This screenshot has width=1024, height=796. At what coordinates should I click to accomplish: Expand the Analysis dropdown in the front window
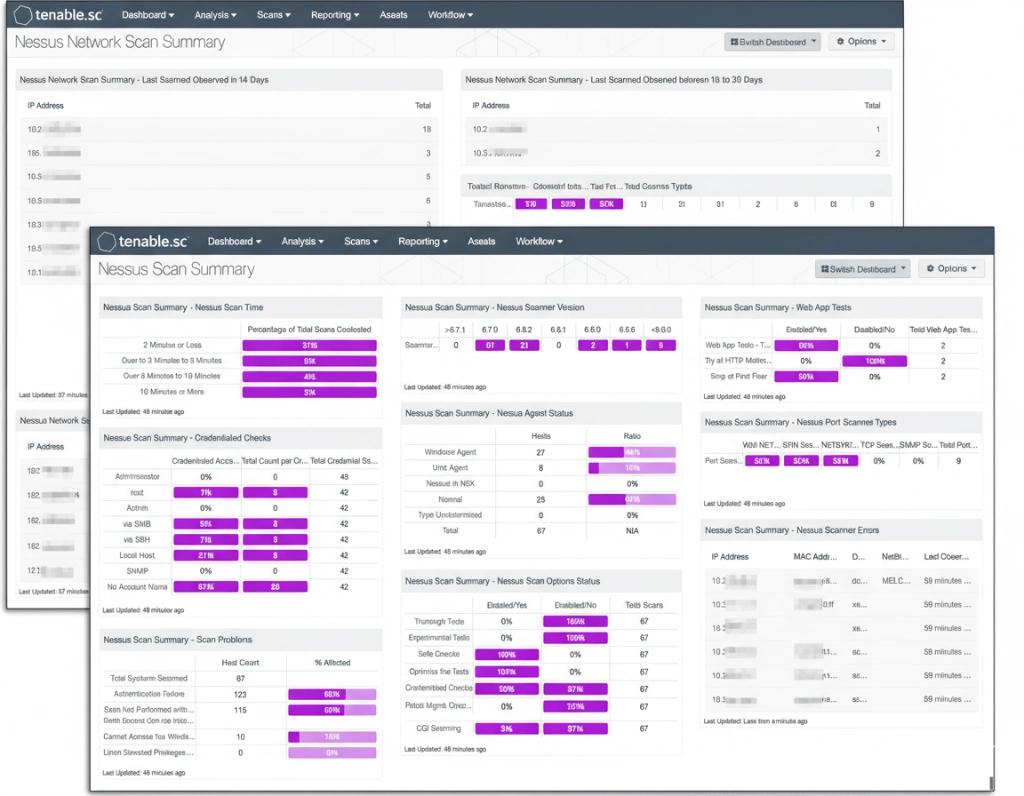(304, 242)
